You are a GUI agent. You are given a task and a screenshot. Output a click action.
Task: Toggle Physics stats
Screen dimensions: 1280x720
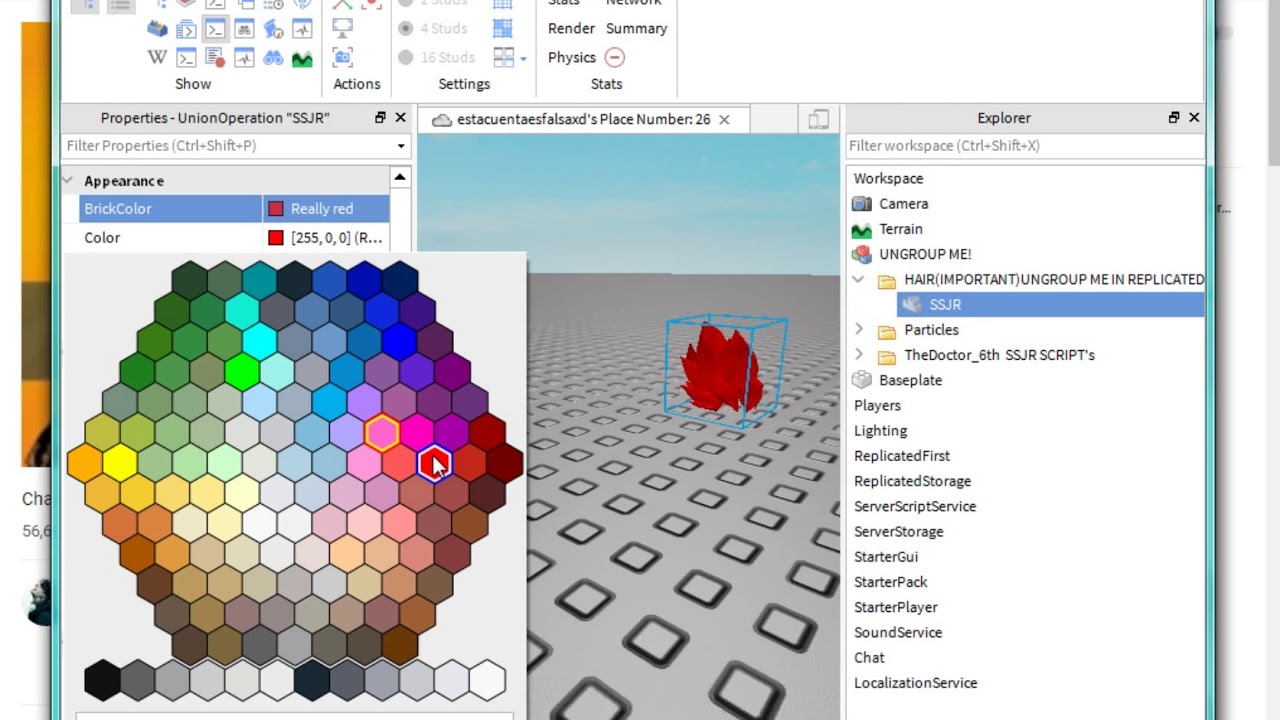(x=571, y=57)
